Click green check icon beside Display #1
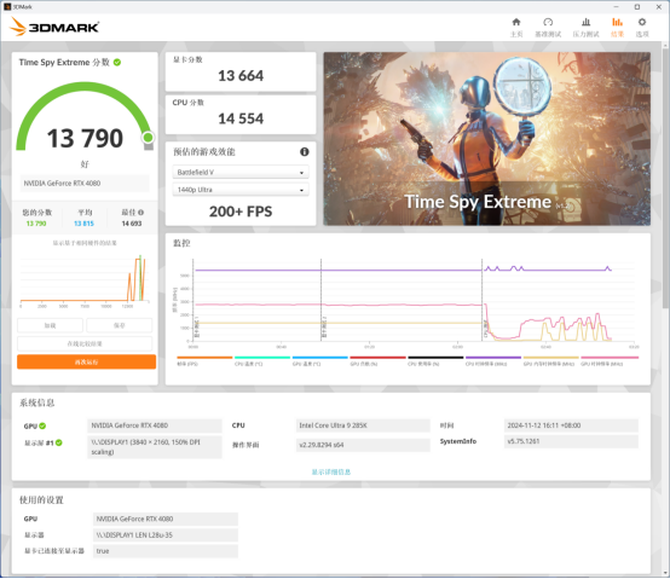 [x=59, y=443]
